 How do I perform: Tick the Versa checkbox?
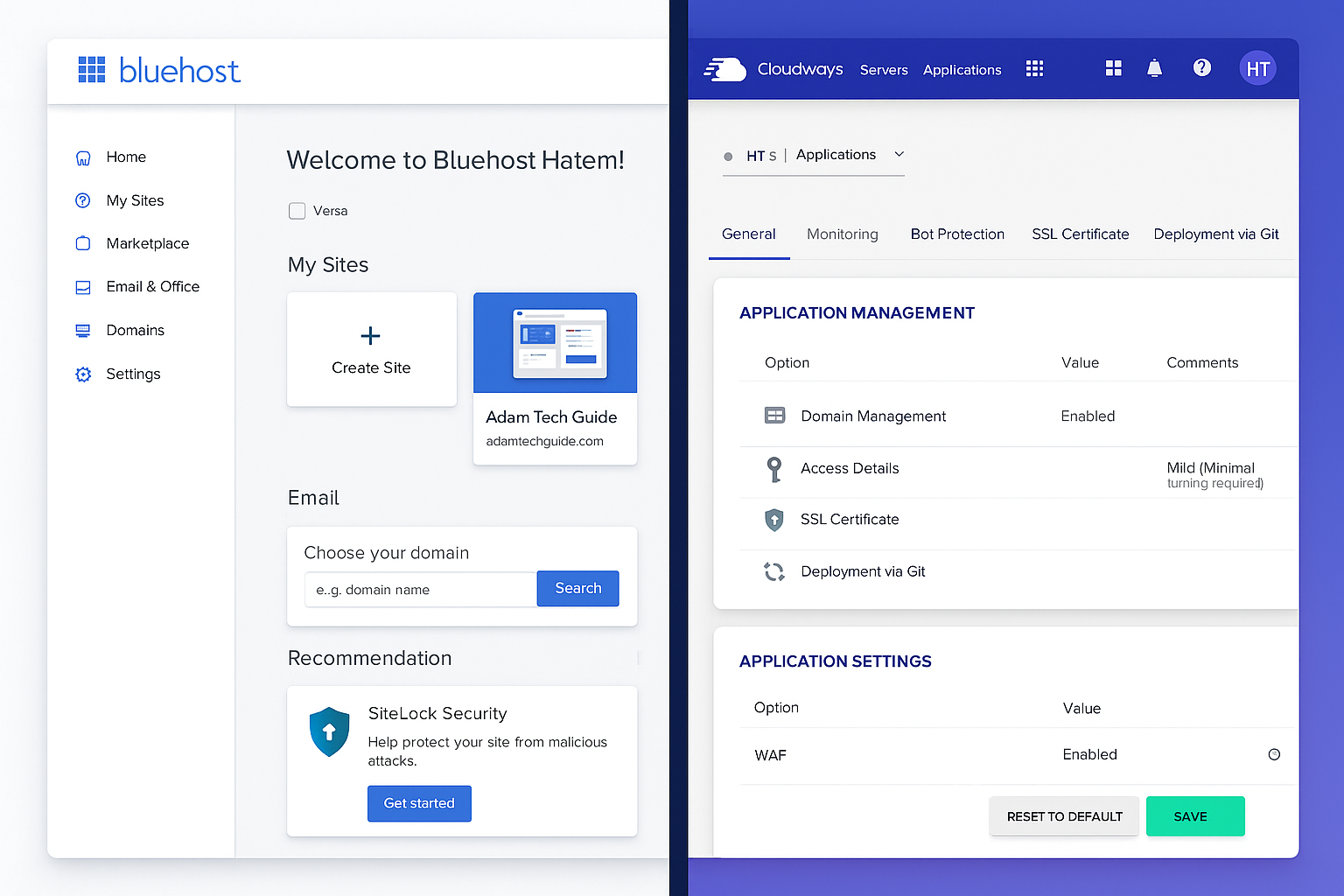tap(297, 211)
